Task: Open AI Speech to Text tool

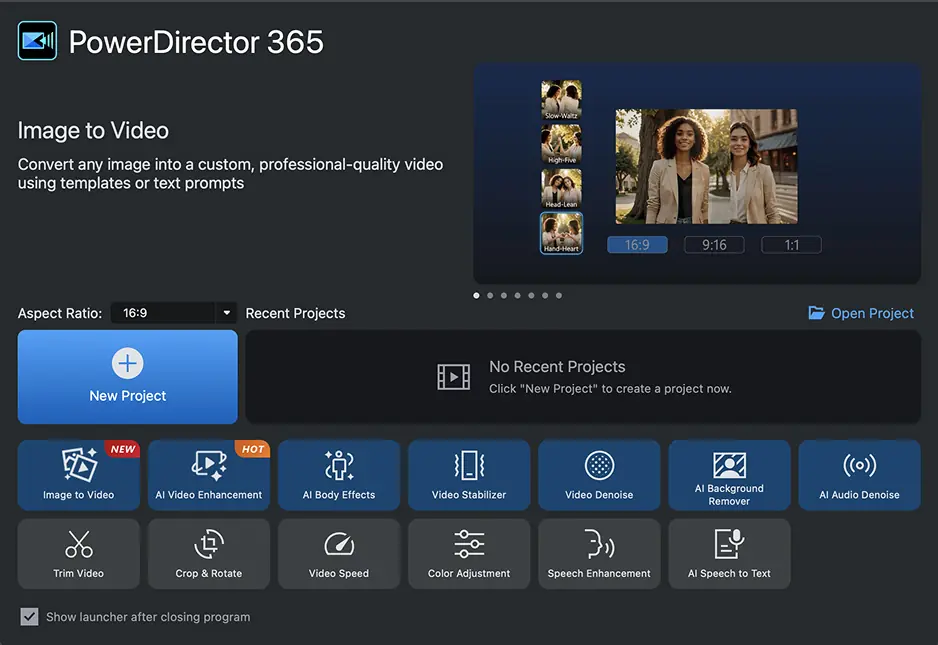Action: click(729, 554)
